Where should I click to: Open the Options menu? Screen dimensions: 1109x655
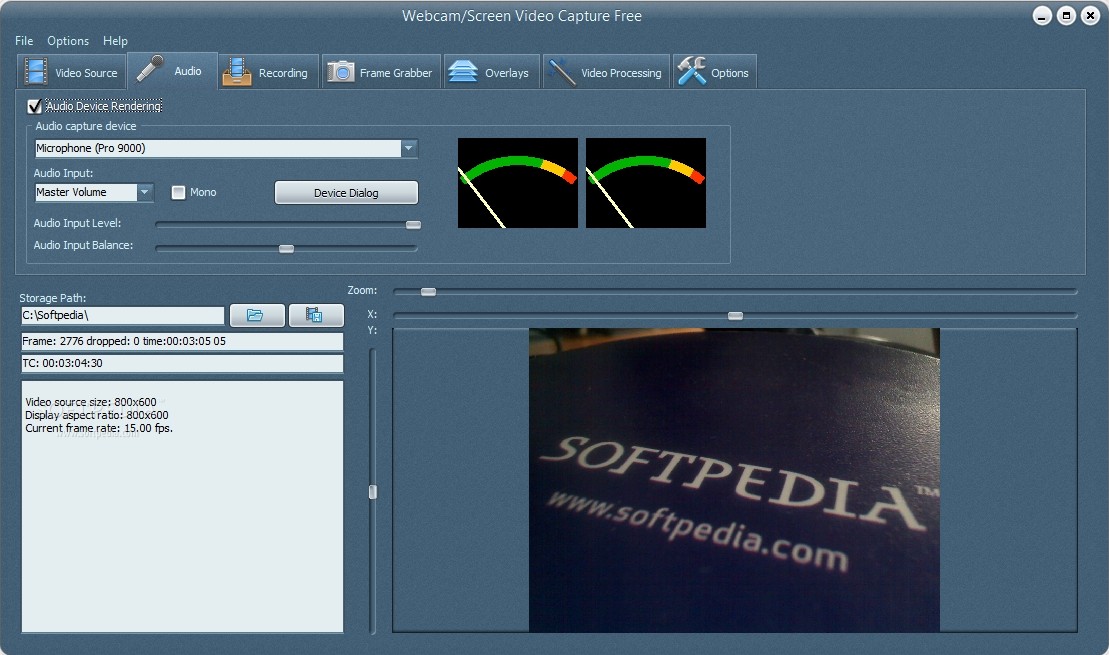pyautogui.click(x=68, y=41)
